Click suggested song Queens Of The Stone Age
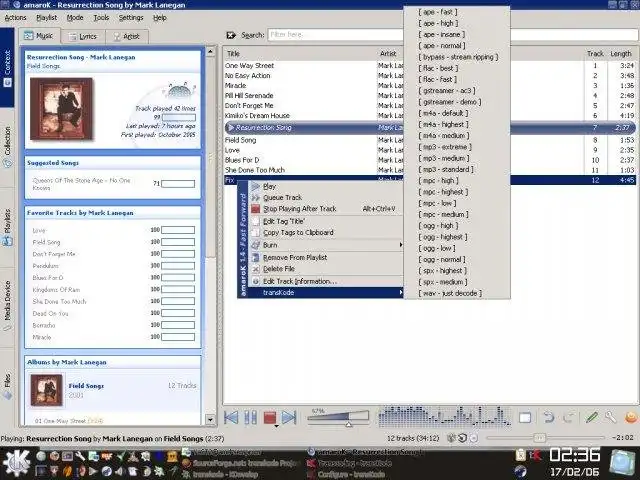The image size is (640, 480). click(x=82, y=184)
